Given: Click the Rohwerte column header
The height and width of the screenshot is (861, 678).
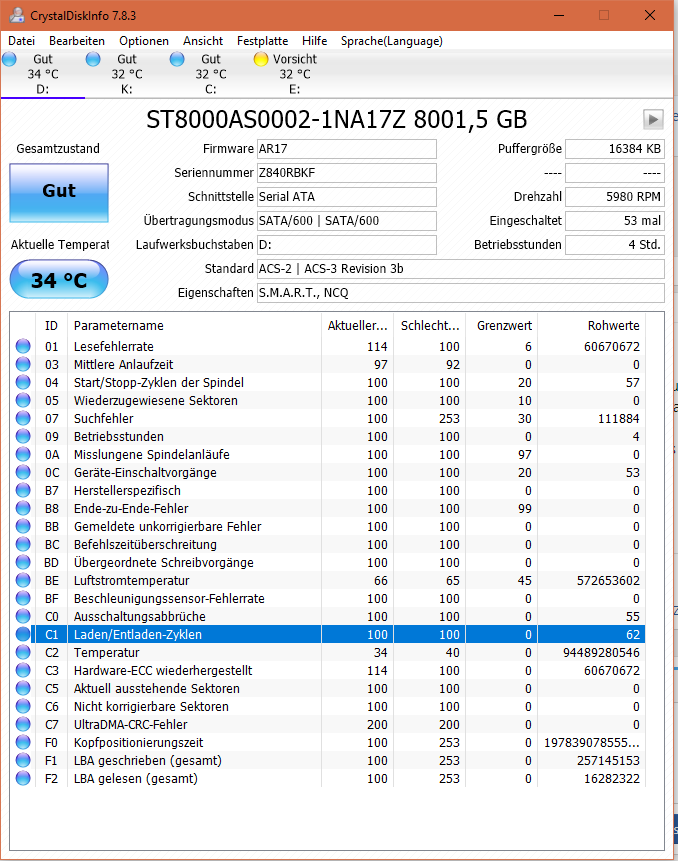Looking at the screenshot, I should [x=591, y=326].
